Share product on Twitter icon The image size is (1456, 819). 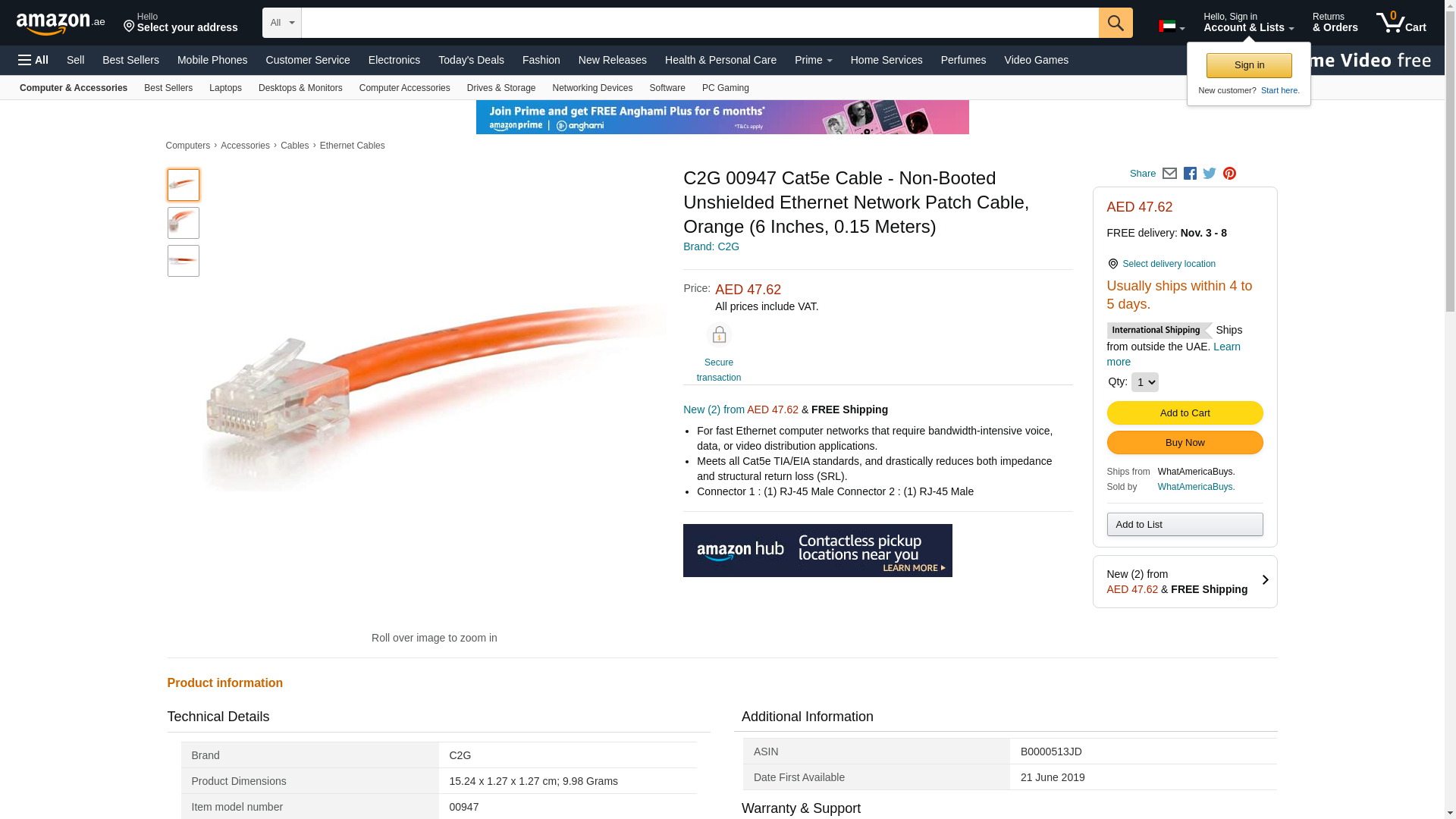[x=1210, y=174]
